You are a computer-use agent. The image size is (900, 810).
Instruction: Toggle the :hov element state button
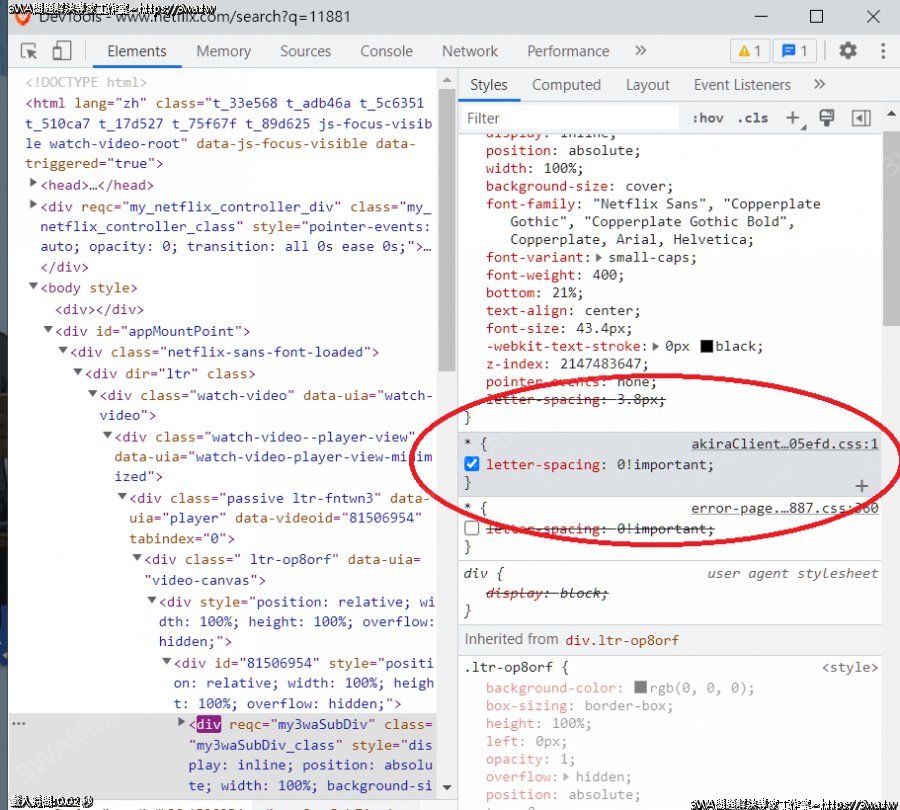pyautogui.click(x=707, y=118)
